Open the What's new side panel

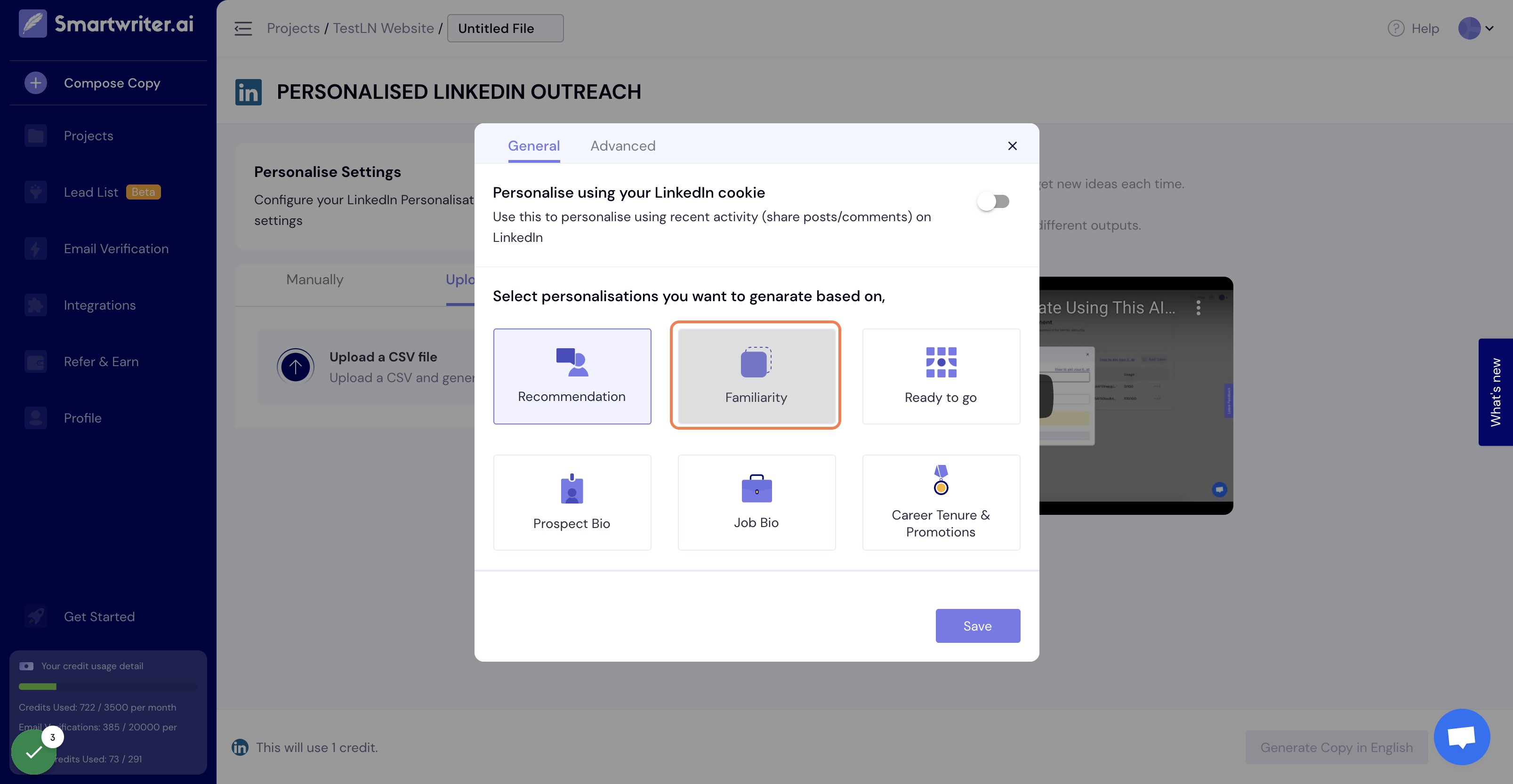coord(1496,392)
